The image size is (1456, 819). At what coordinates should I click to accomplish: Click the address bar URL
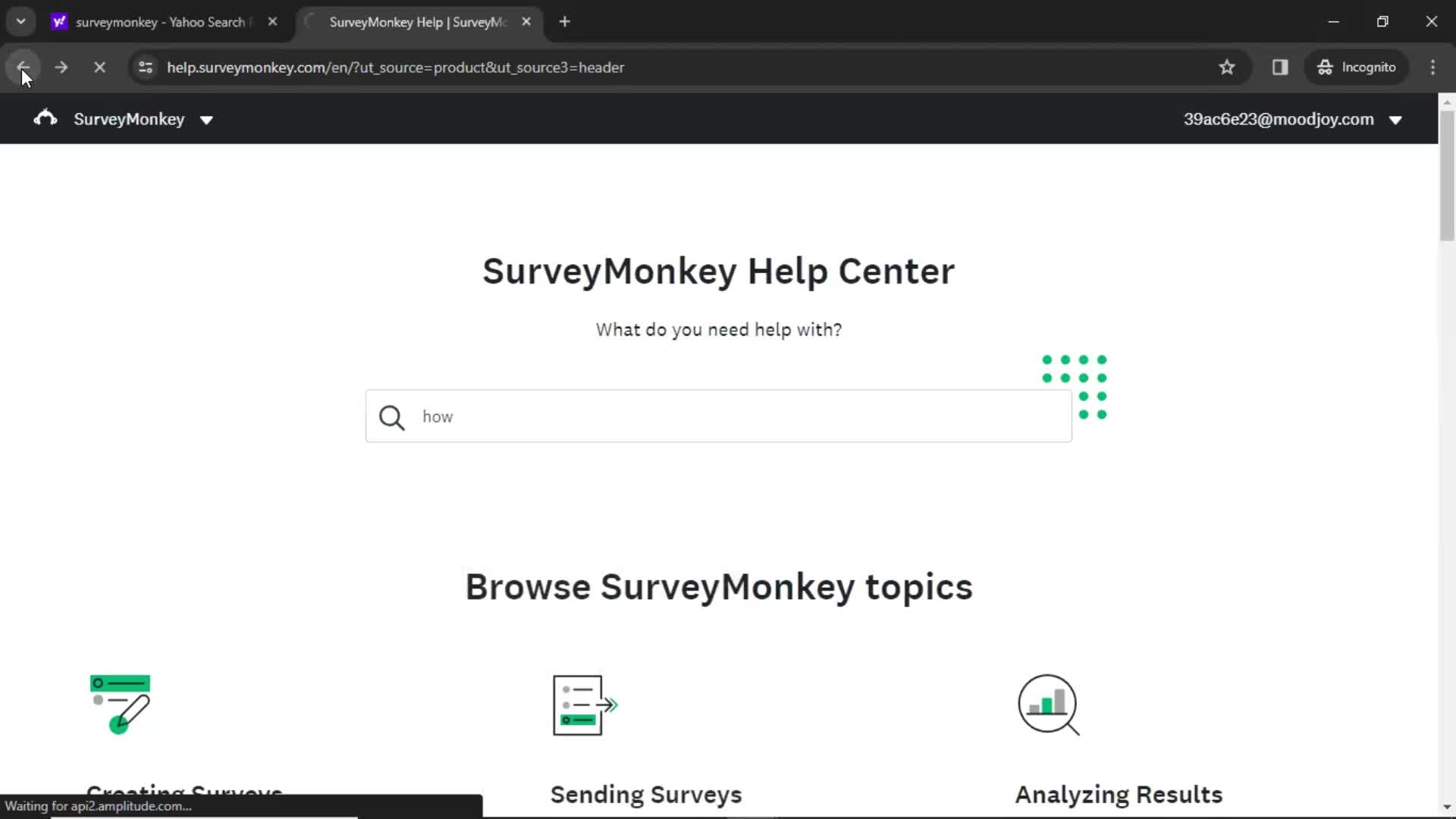pyautogui.click(x=396, y=67)
